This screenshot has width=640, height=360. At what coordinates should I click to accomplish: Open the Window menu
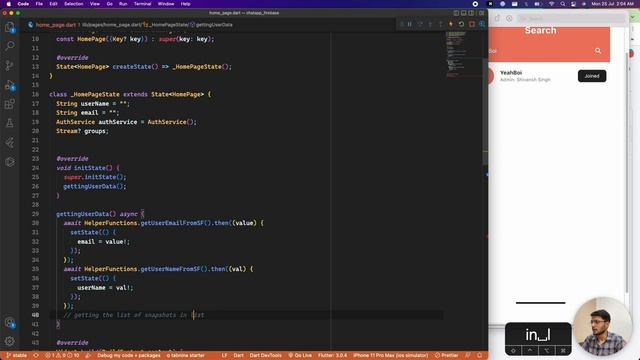pos(166,4)
